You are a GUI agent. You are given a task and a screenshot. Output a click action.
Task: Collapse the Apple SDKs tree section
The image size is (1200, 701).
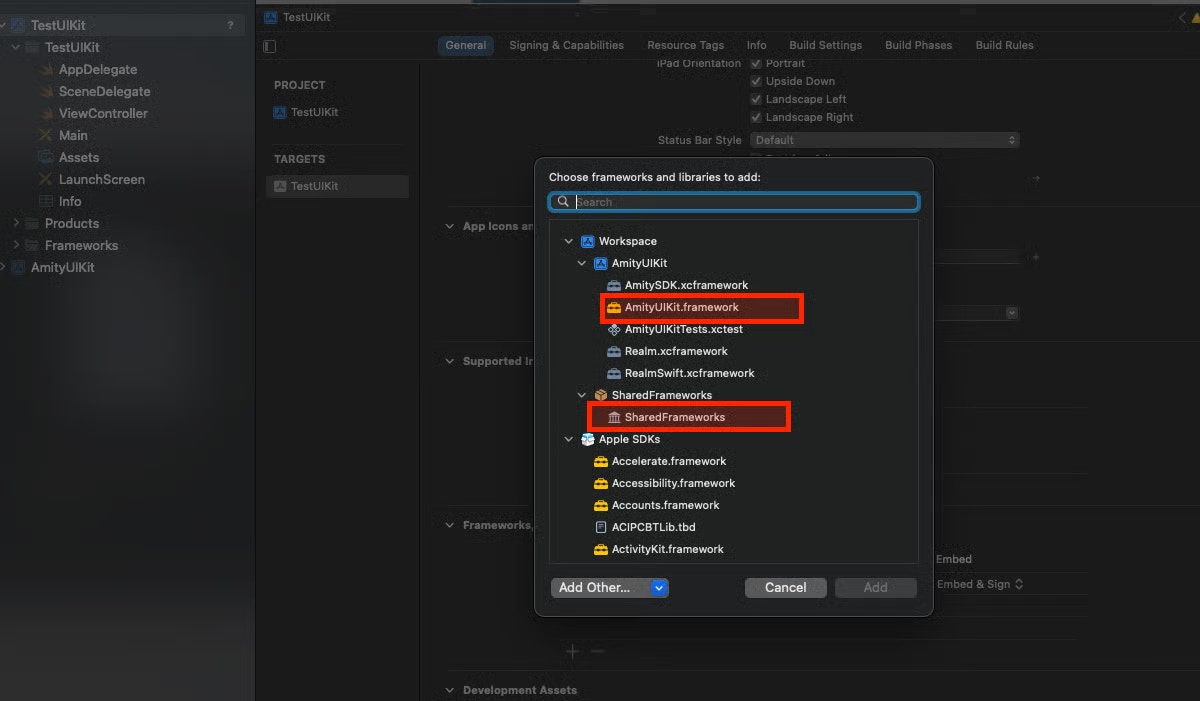(x=569, y=439)
